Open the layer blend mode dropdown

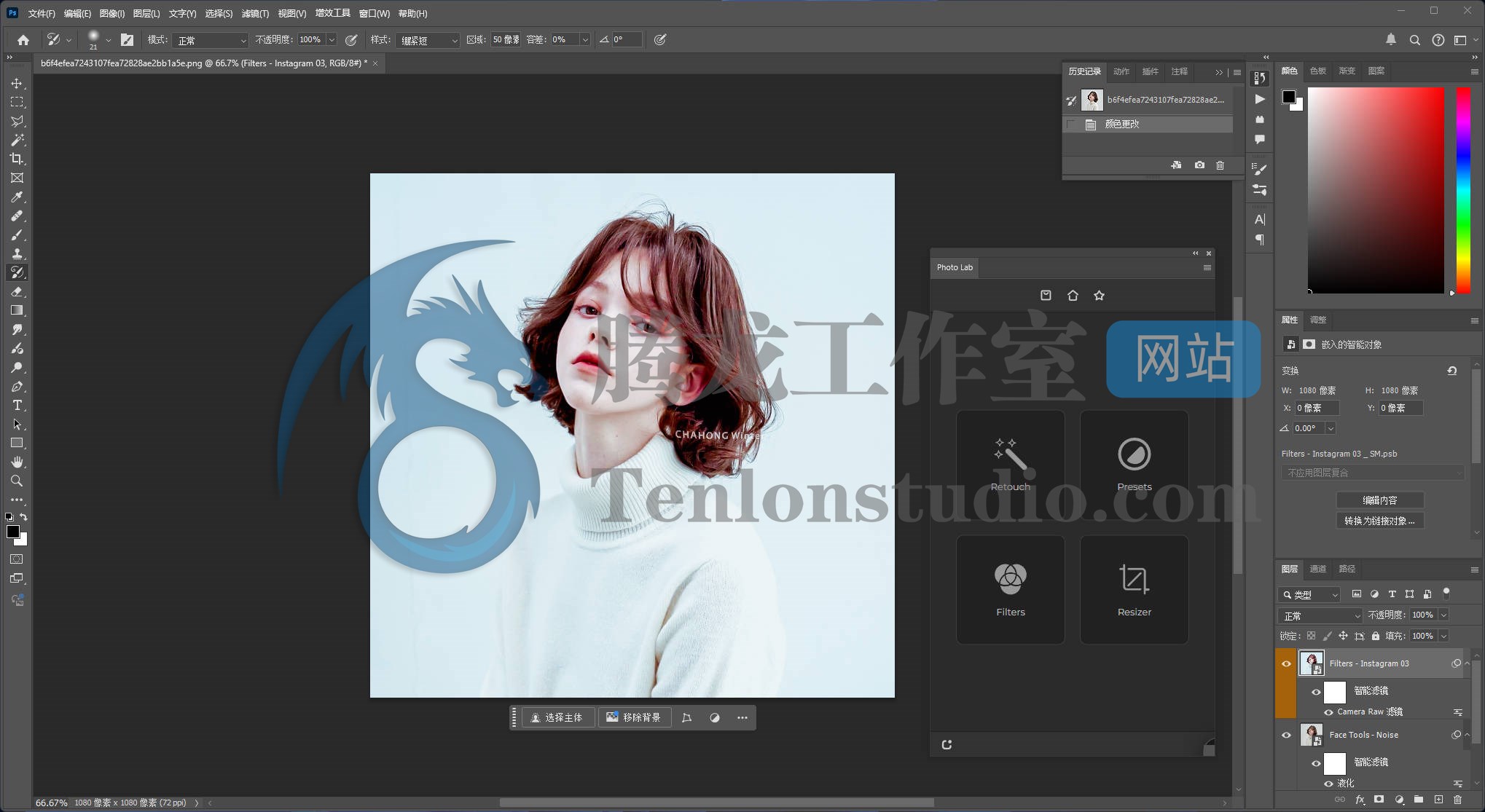point(1320,616)
